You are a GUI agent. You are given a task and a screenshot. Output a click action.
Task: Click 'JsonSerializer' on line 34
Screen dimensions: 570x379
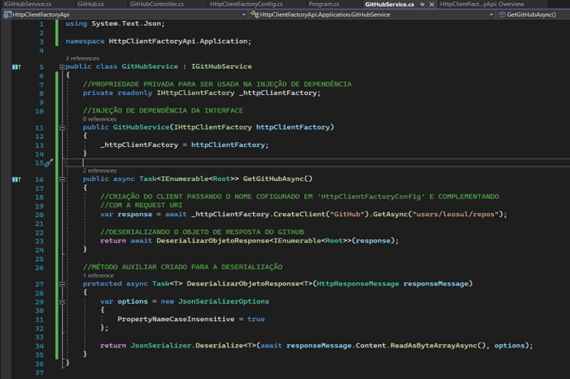161,346
